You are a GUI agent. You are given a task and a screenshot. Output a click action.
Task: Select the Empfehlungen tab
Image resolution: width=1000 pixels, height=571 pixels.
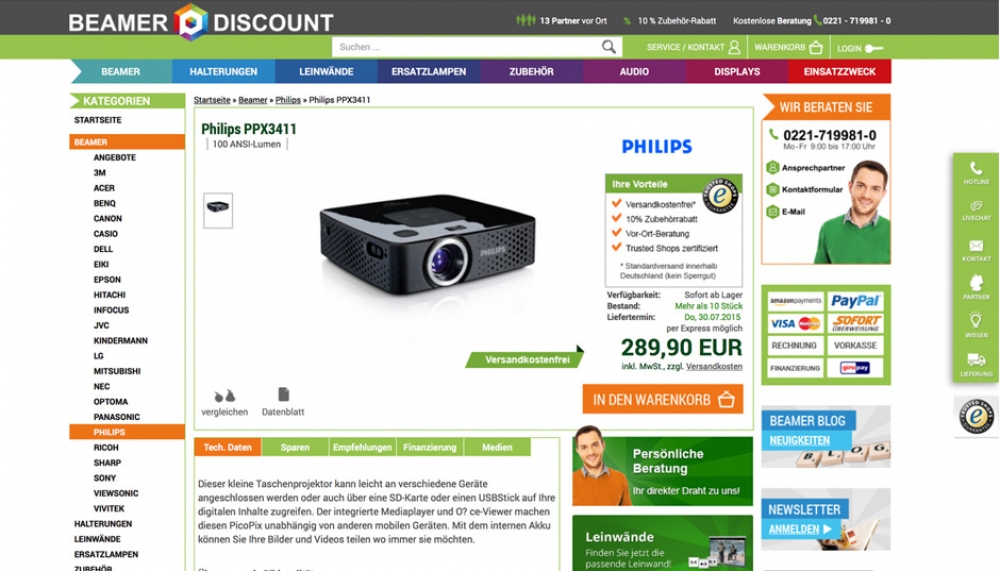tap(362, 447)
